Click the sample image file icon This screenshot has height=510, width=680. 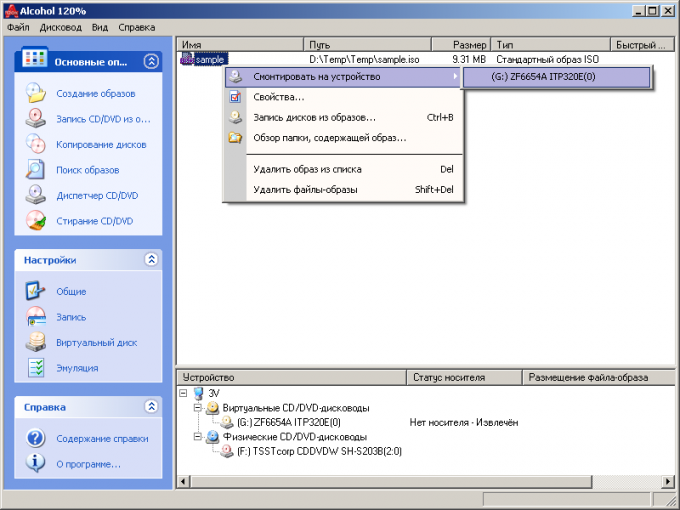tap(187, 59)
